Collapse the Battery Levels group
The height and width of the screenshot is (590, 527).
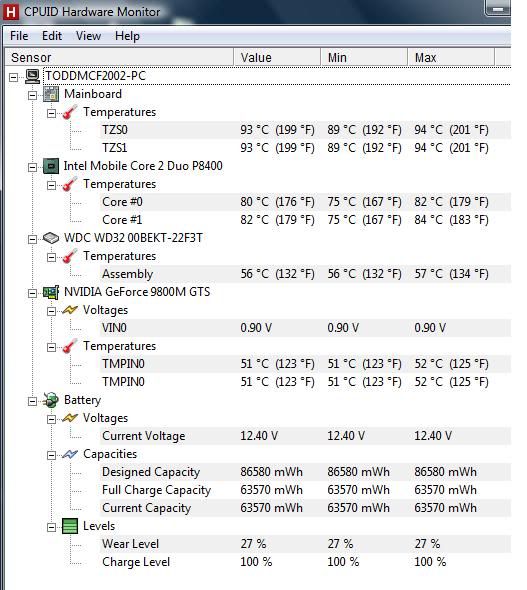pos(51,528)
